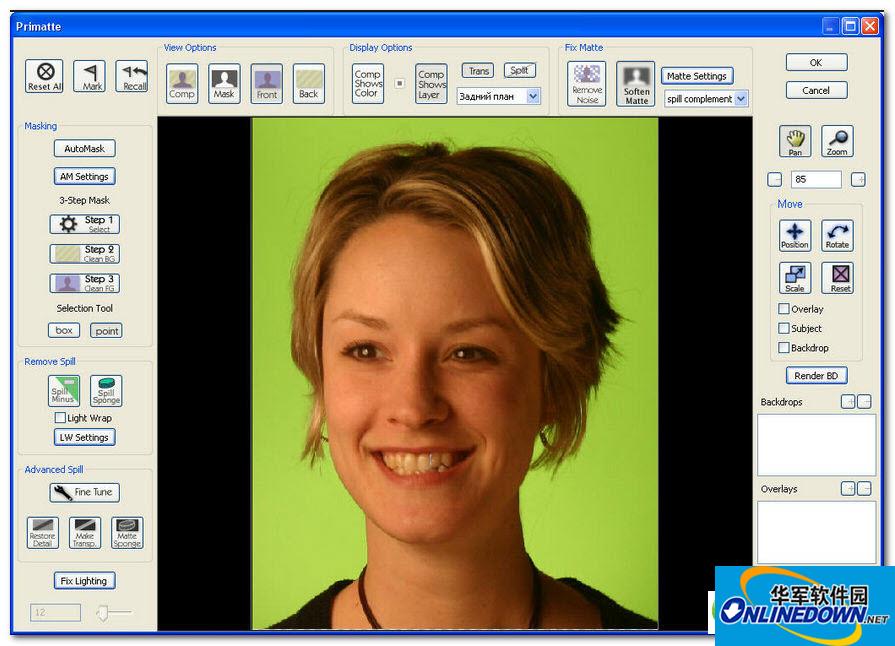Viewport: 895px width, 646px height.
Task: Click the Fix Lighting button
Action: point(84,581)
